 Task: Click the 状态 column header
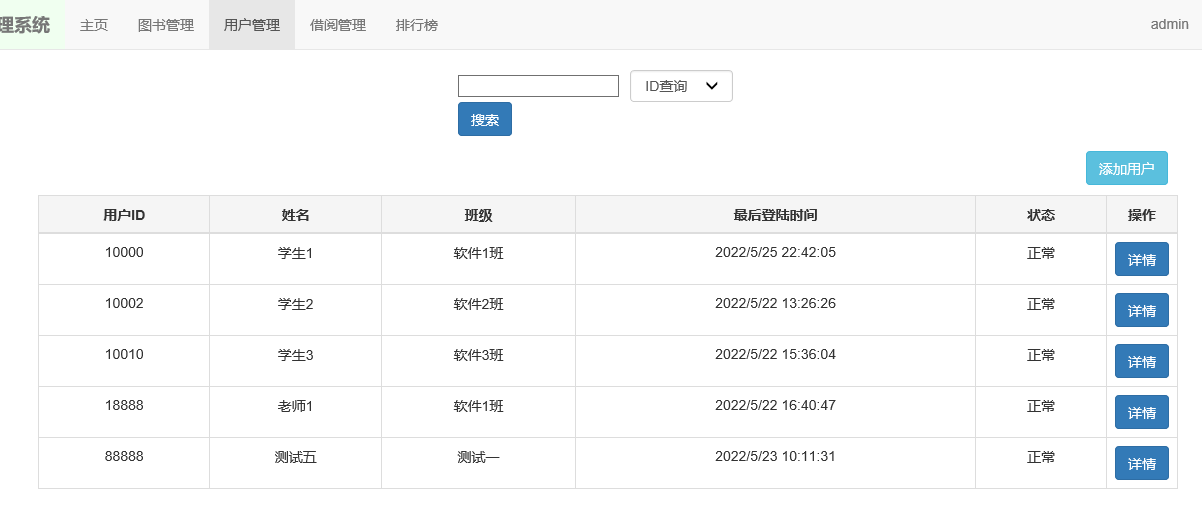coord(1041,214)
